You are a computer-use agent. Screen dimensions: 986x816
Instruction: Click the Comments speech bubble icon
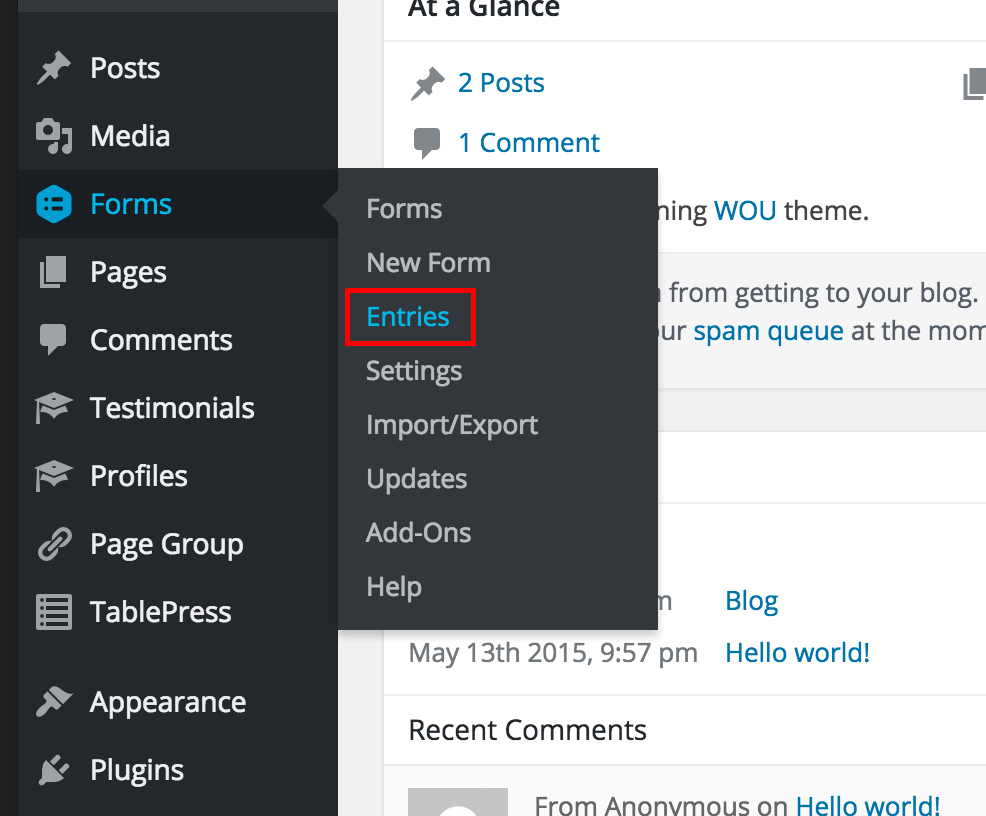coord(53,340)
